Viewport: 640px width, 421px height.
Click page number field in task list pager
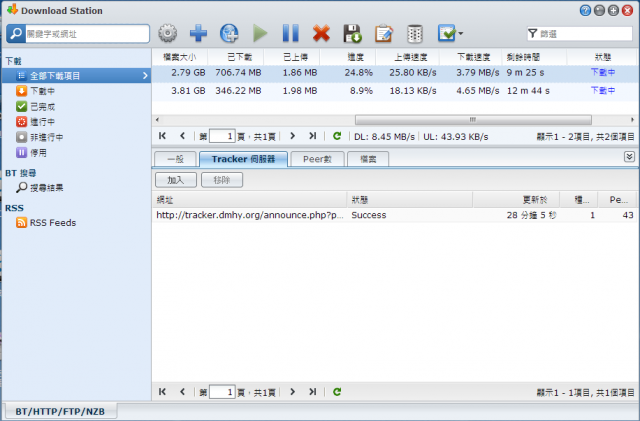(222, 136)
